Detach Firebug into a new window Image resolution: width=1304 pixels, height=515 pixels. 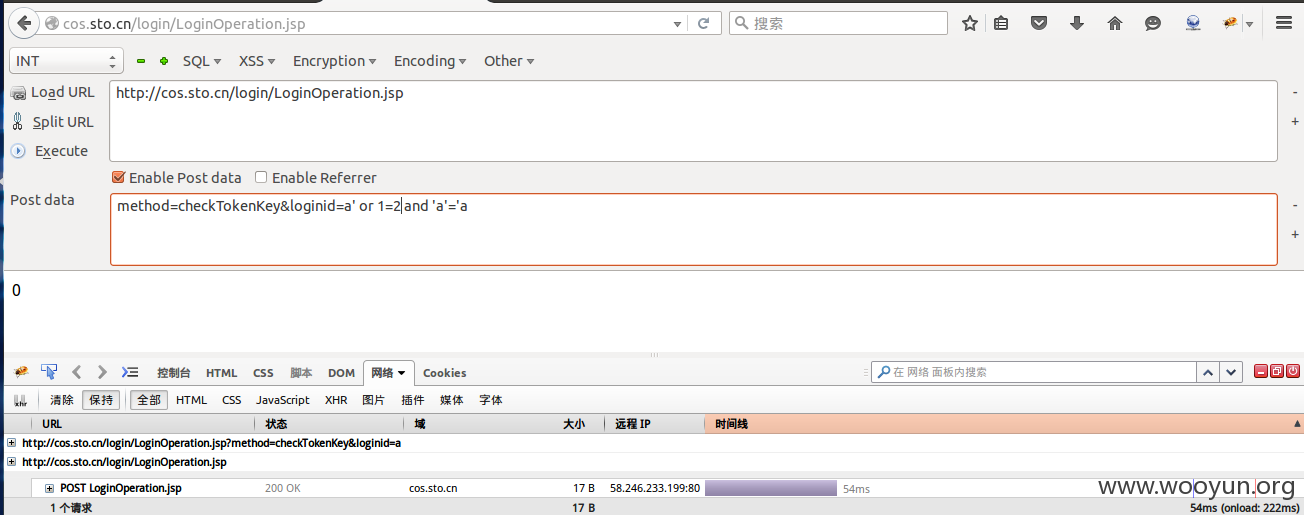pyautogui.click(x=1277, y=371)
